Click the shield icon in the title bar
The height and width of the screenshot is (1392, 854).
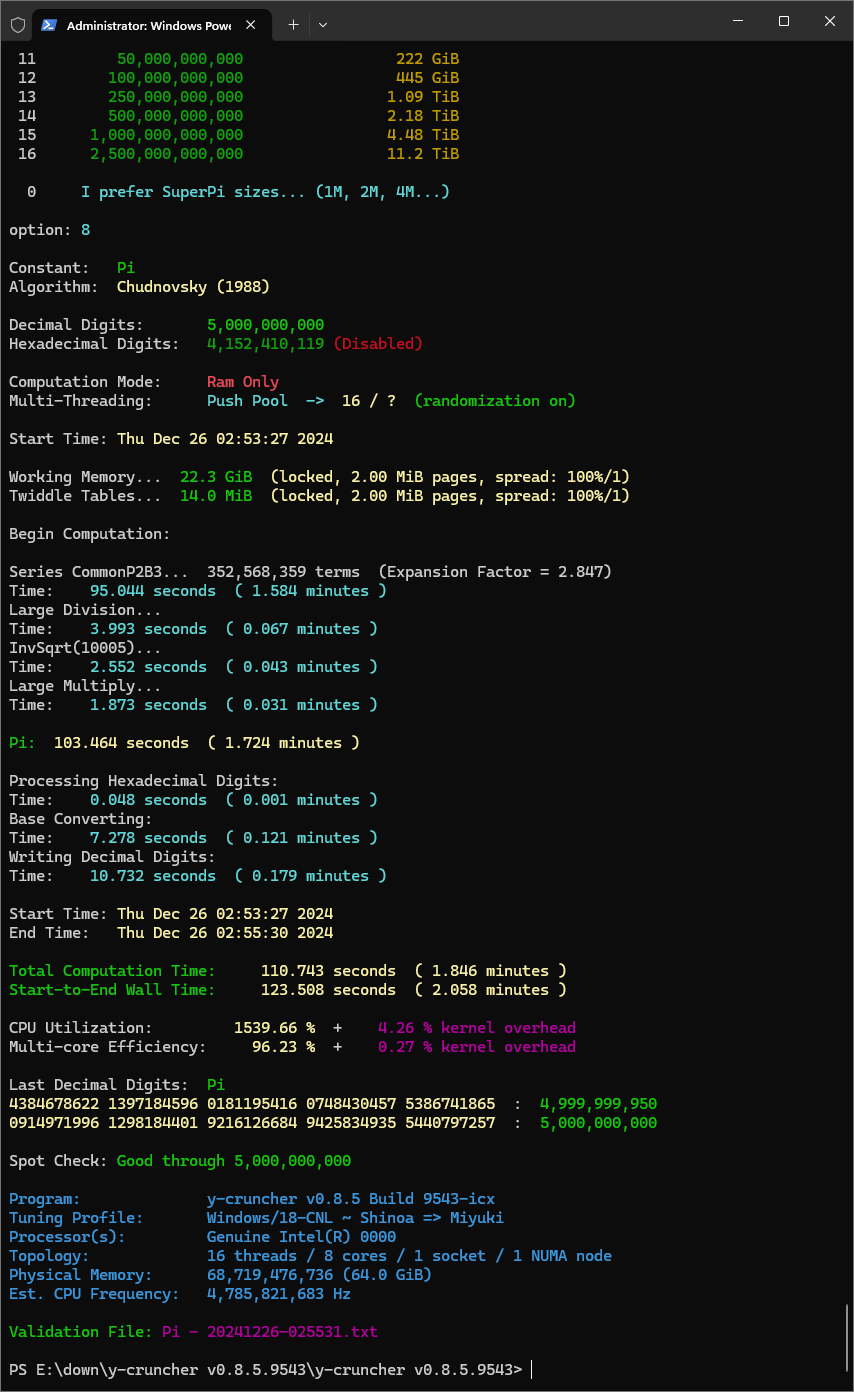coord(17,25)
